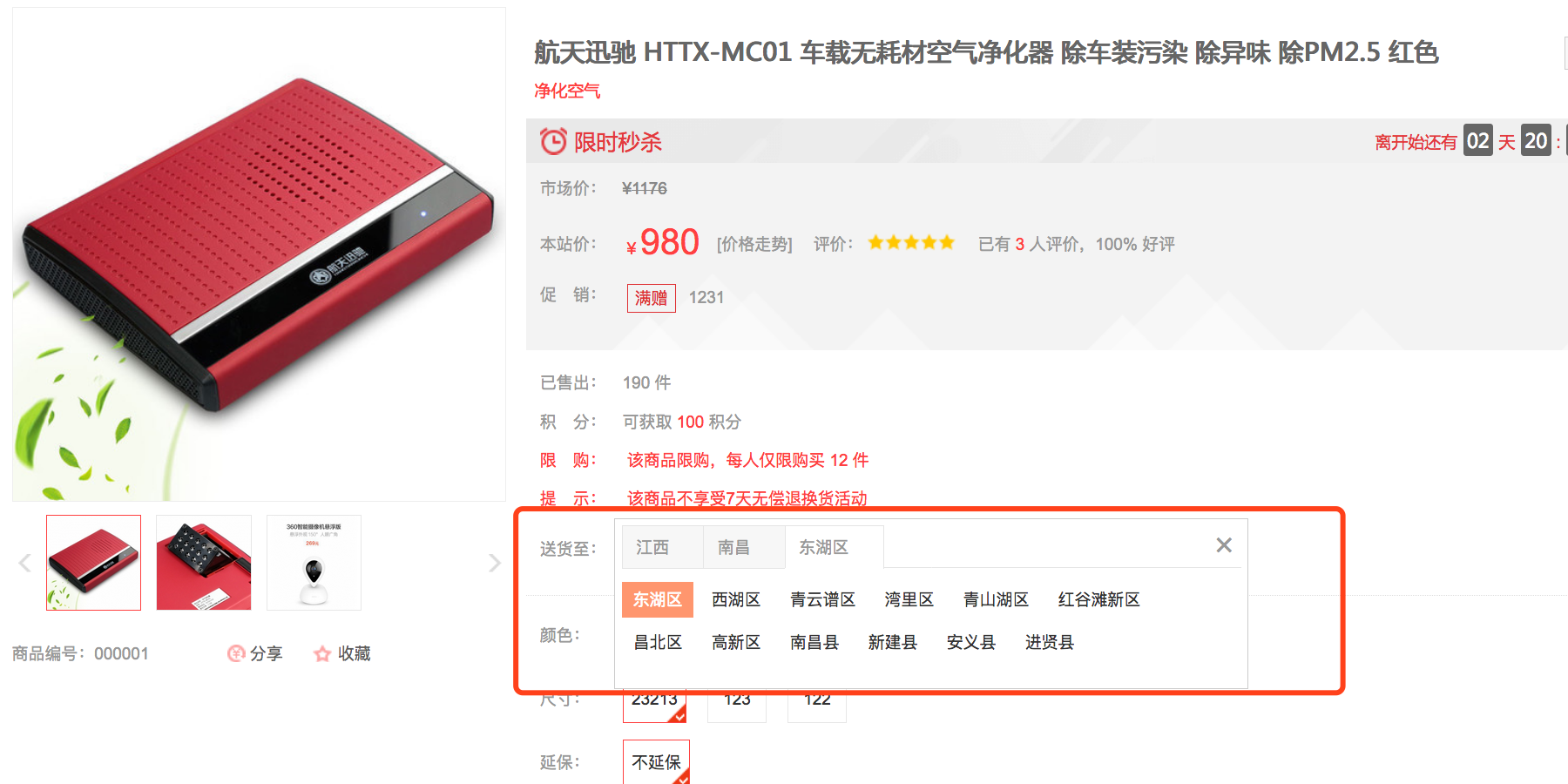The width and height of the screenshot is (1568, 784).
Task: Choose 红谷滩新区 district
Action: (x=1098, y=599)
